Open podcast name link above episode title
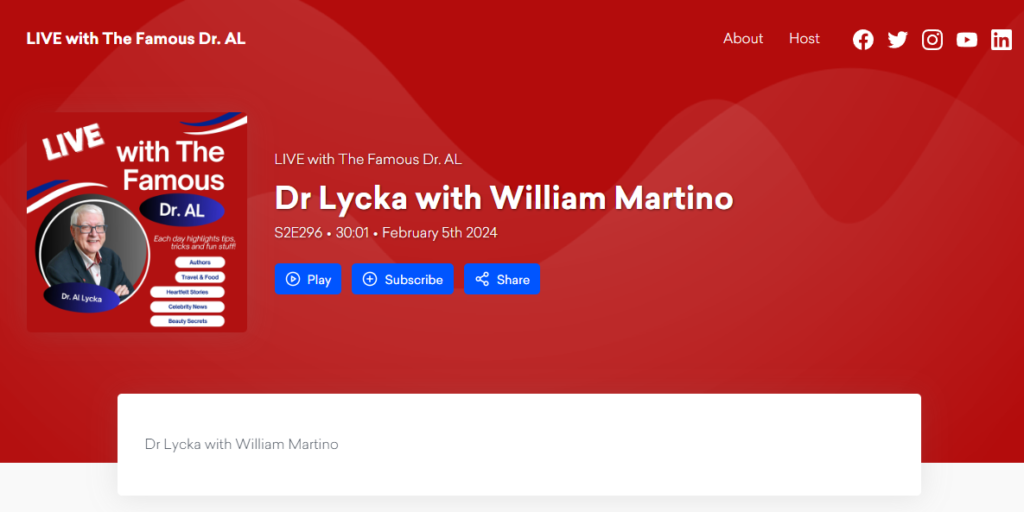 coord(368,159)
